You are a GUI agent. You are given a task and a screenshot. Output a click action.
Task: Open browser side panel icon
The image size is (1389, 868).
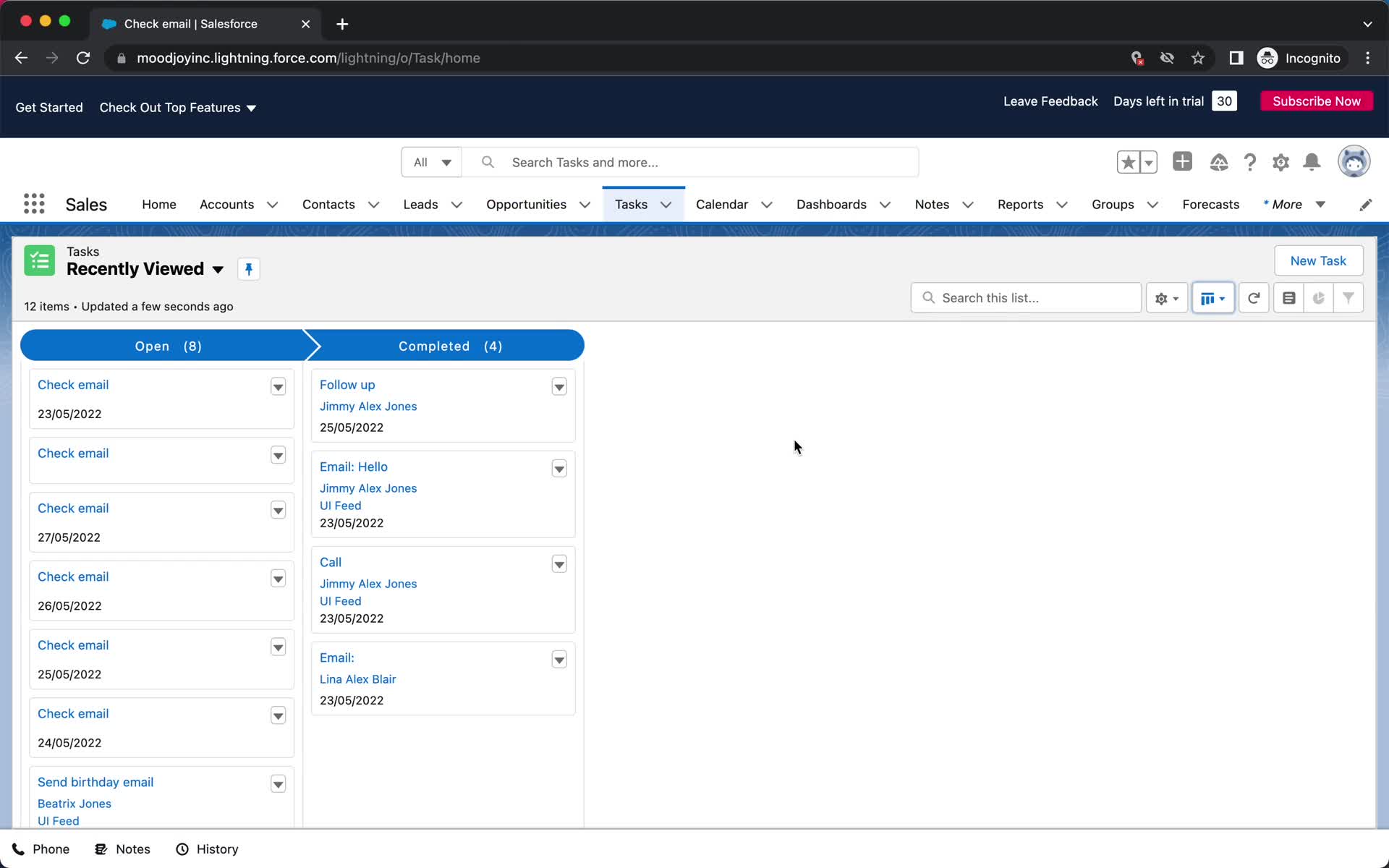tap(1236, 58)
